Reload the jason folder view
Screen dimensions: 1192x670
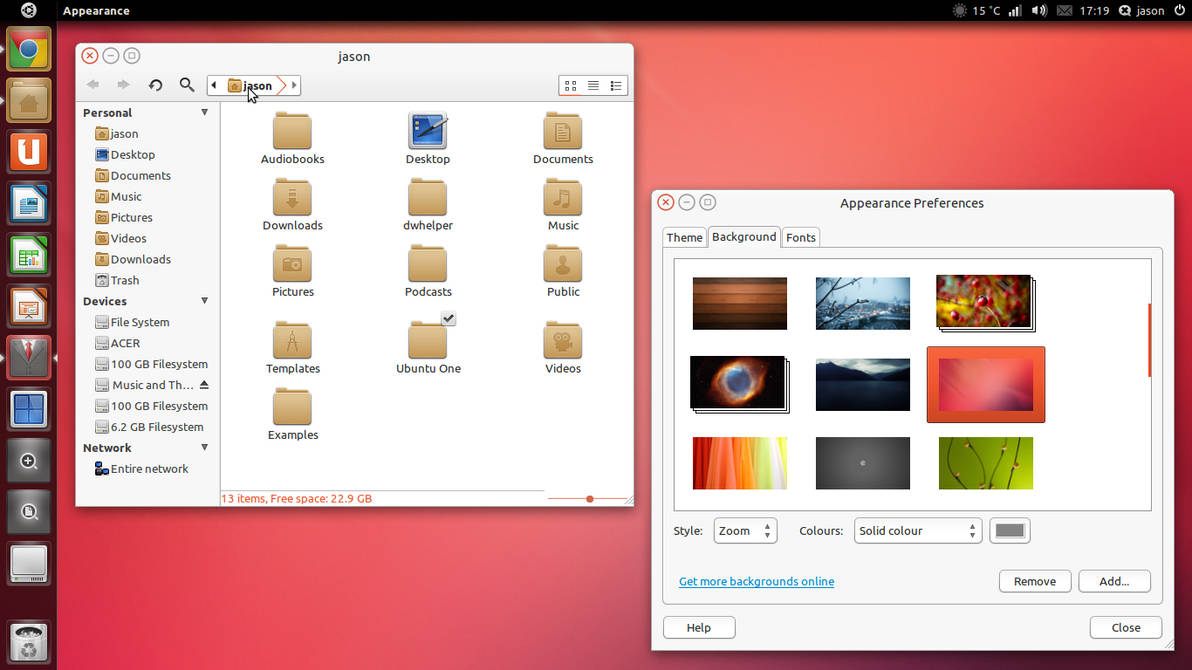click(156, 85)
